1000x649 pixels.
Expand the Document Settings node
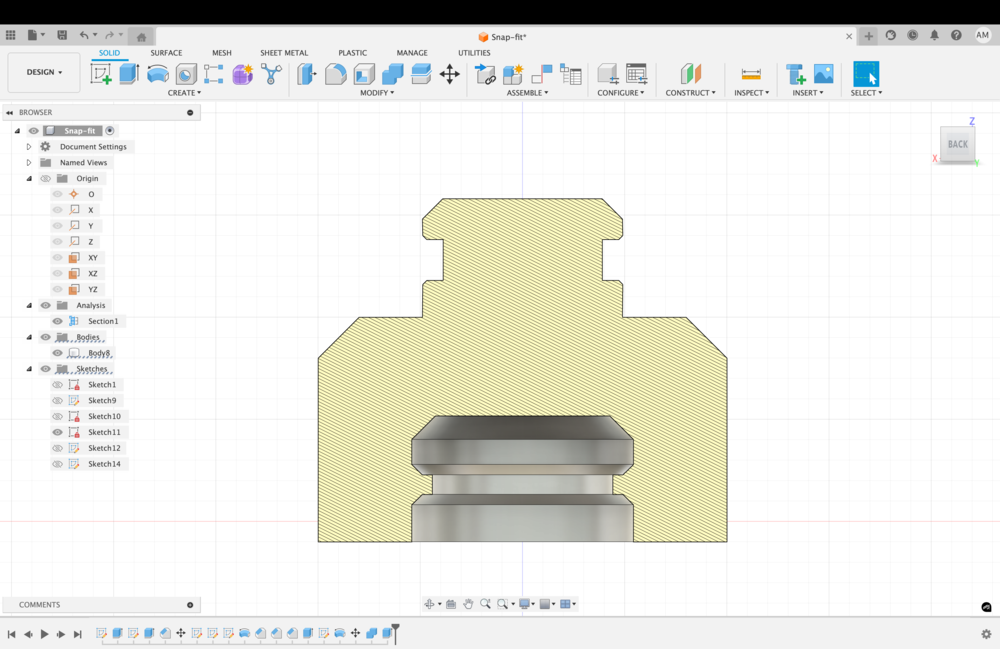(x=29, y=147)
